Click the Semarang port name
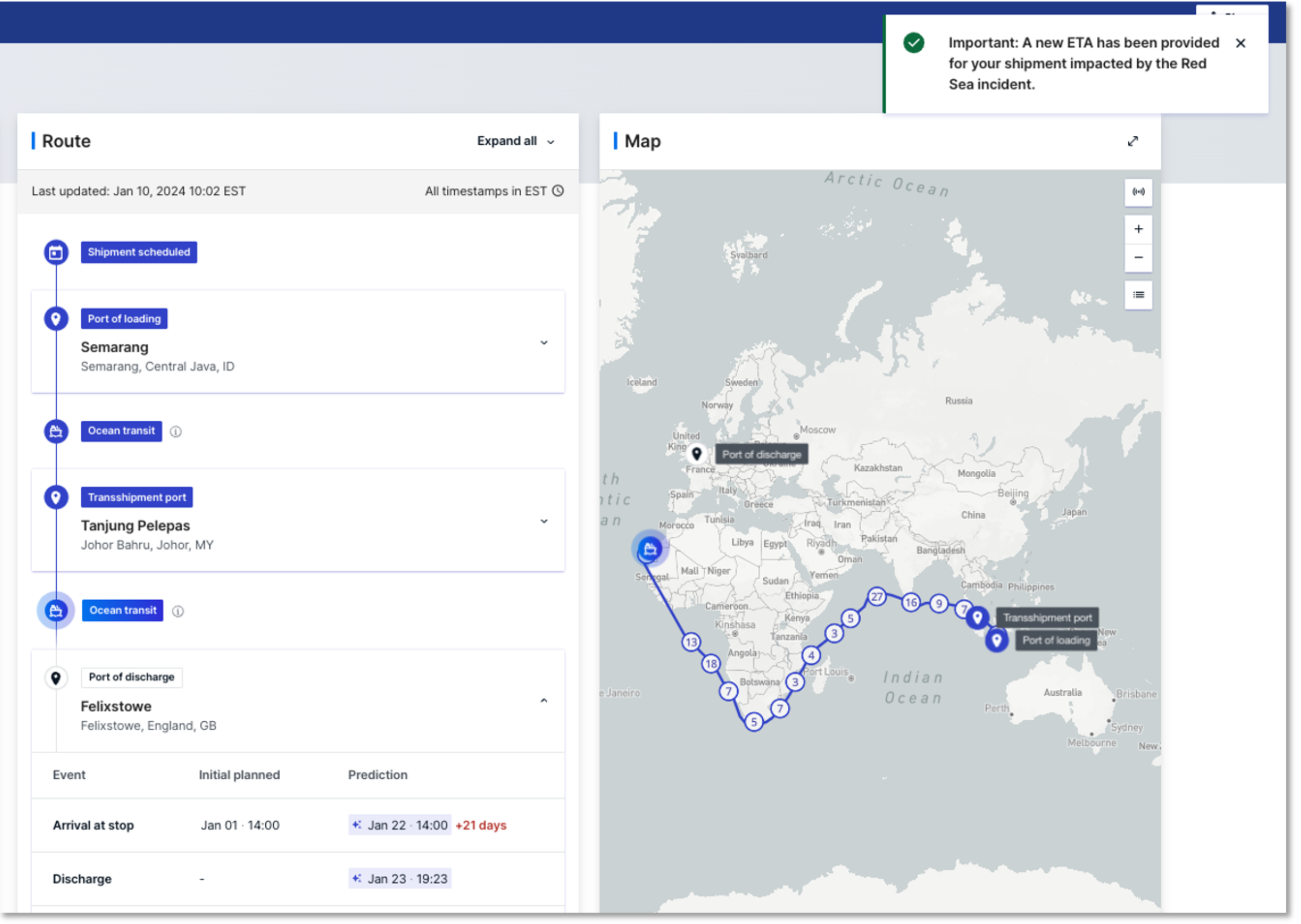This screenshot has width=1301, height=924. tap(115, 347)
